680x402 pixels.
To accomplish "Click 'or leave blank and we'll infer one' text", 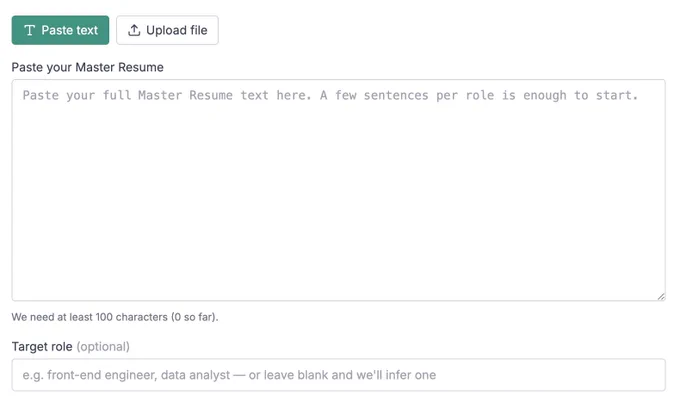I will coord(342,375).
